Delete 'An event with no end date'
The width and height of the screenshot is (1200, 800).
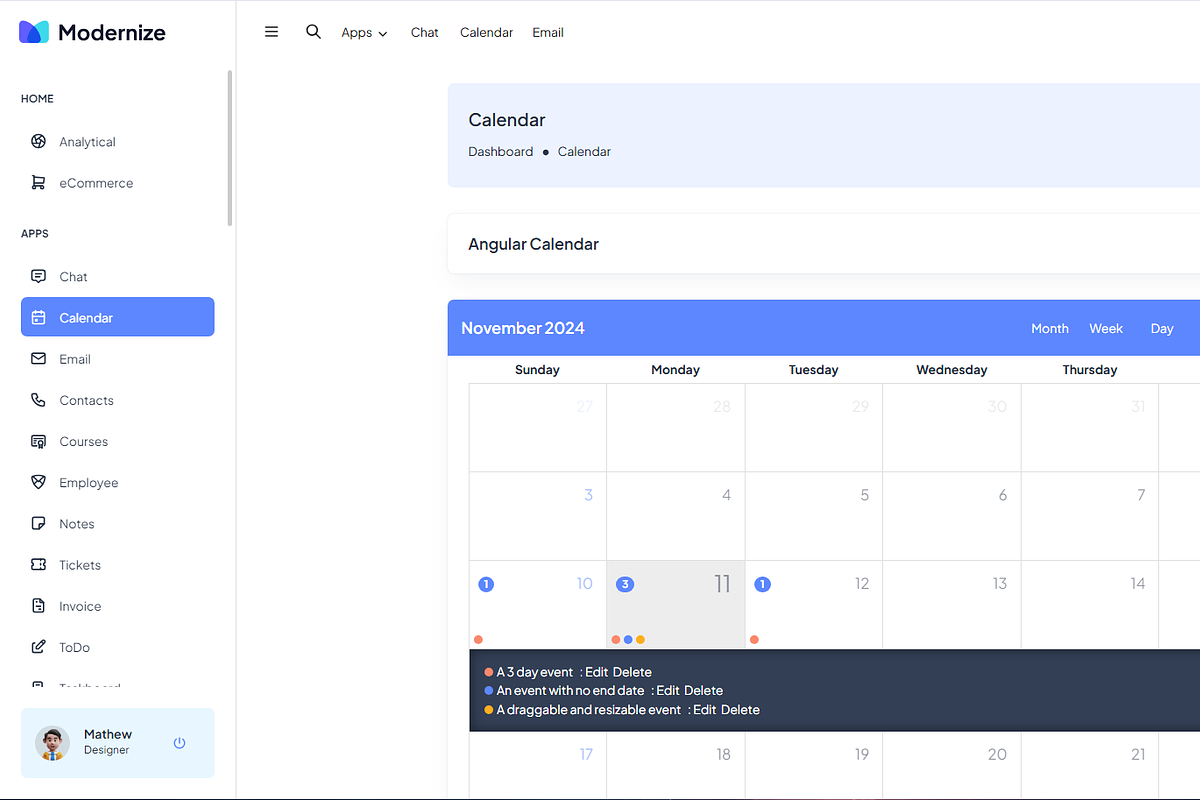tap(704, 690)
